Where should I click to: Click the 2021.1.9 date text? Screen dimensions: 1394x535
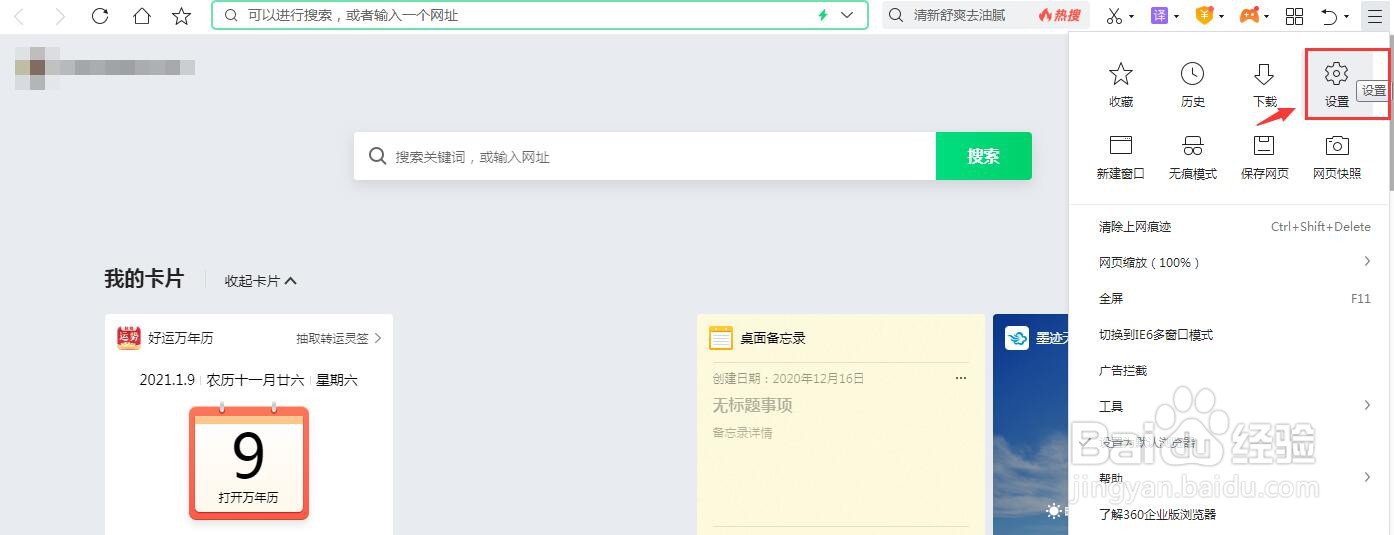click(167, 380)
